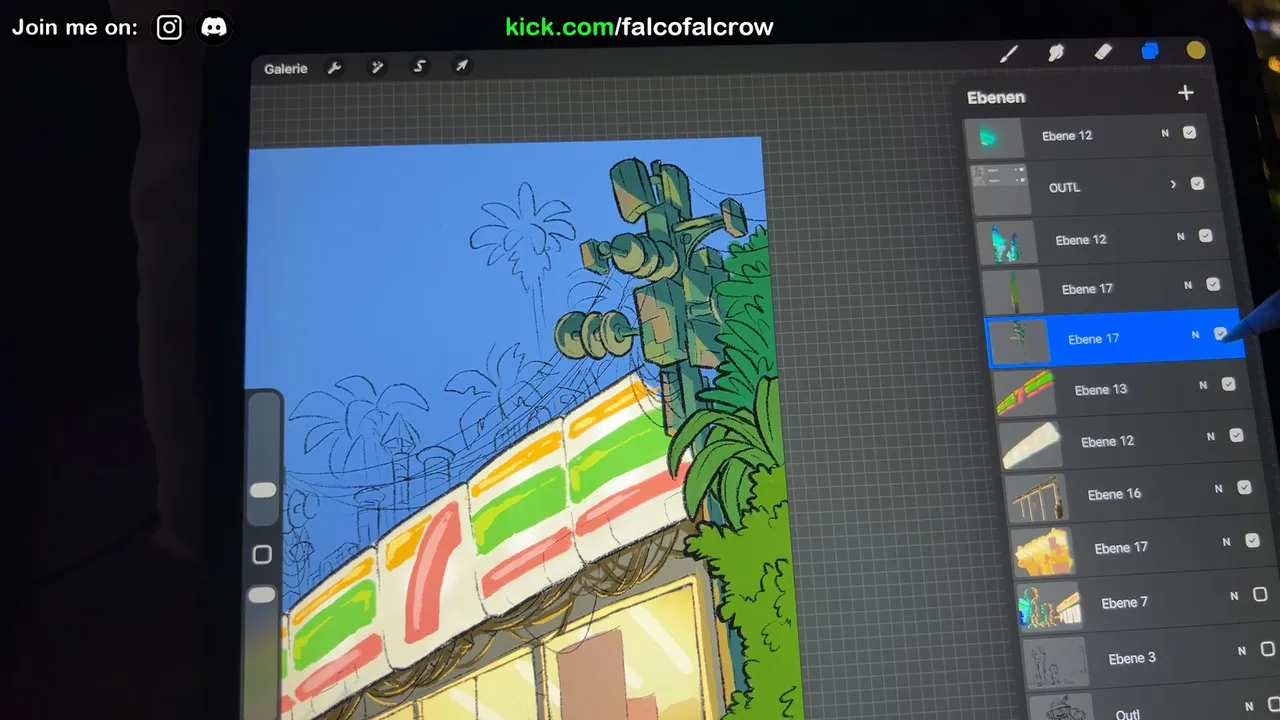Click the lower opacity slider handle
Image resolution: width=1280 pixels, height=720 pixels.
[262, 595]
